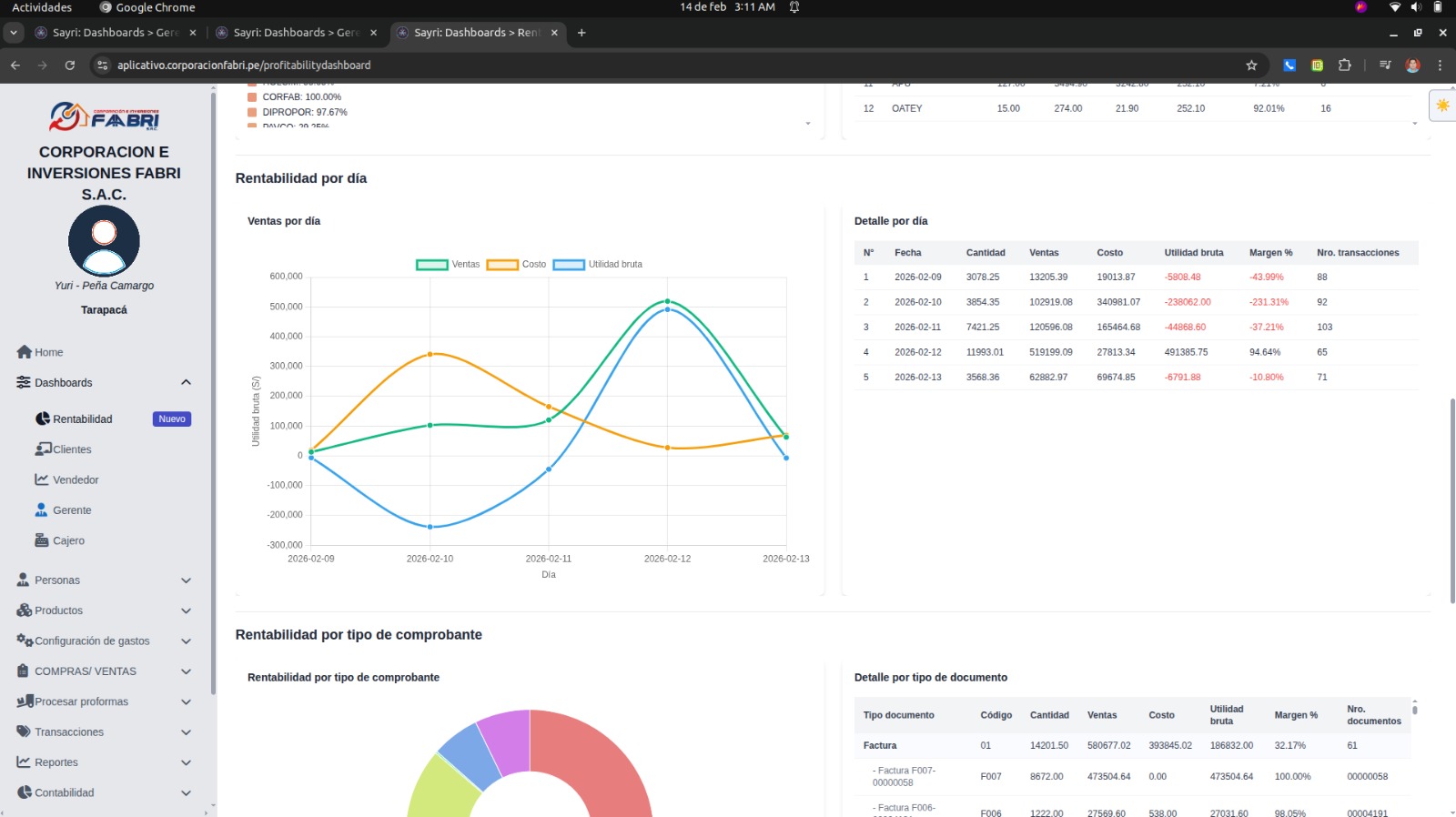
Task: Bookmark page with star icon
Action: point(1251,66)
